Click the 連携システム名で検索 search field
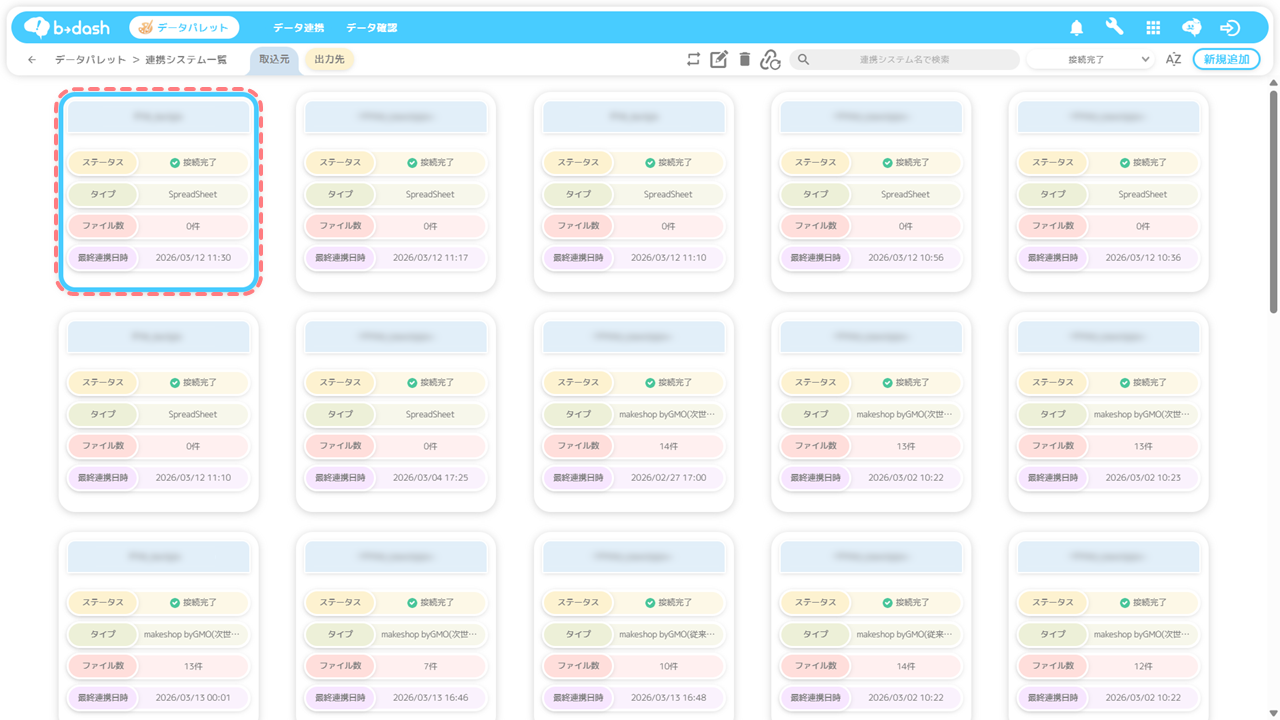1280x720 pixels. click(x=904, y=60)
